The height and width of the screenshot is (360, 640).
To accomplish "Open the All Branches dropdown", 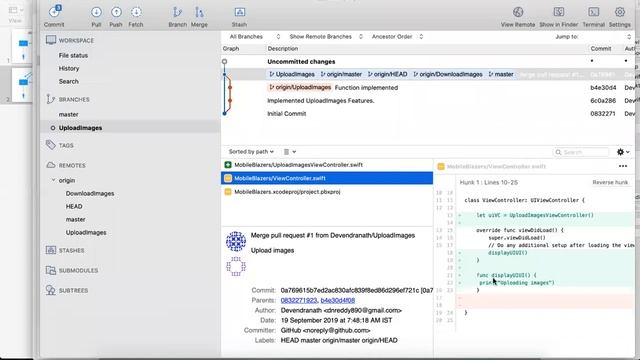I will coord(255,37).
